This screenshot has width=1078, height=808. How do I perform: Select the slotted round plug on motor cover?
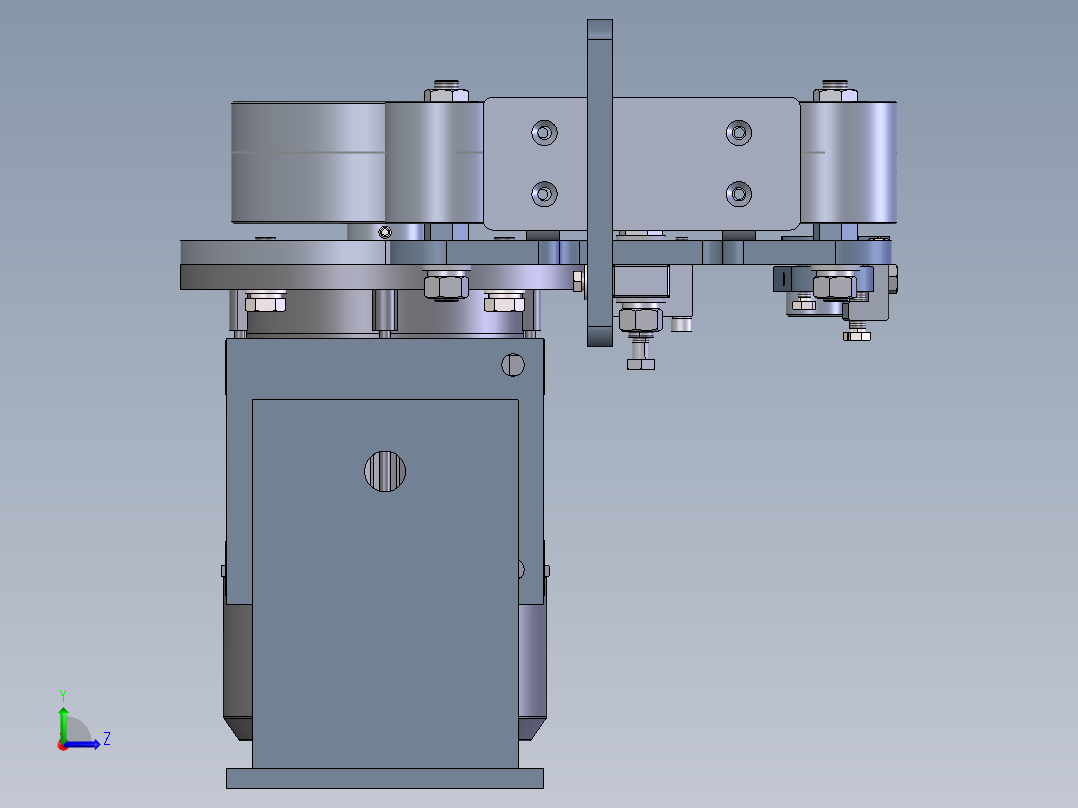[385, 471]
